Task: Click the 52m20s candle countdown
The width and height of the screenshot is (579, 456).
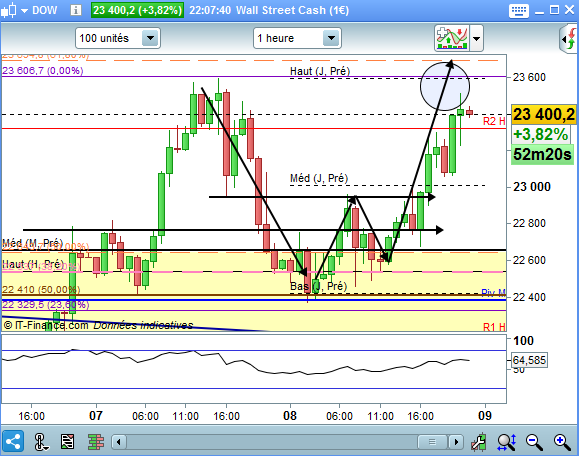Action: click(x=542, y=154)
